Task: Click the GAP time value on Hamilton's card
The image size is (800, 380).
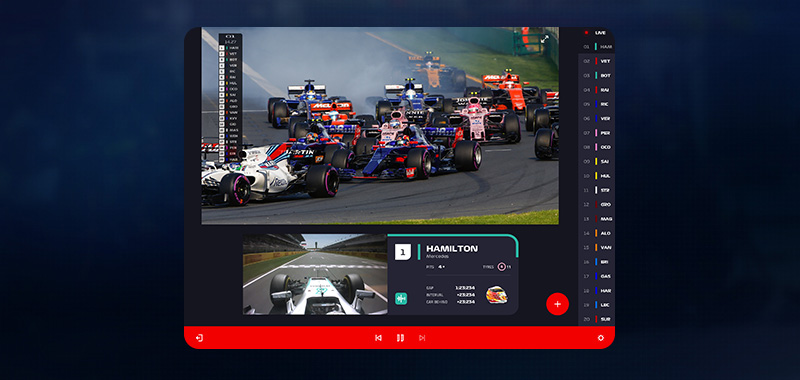Action: coord(465,288)
